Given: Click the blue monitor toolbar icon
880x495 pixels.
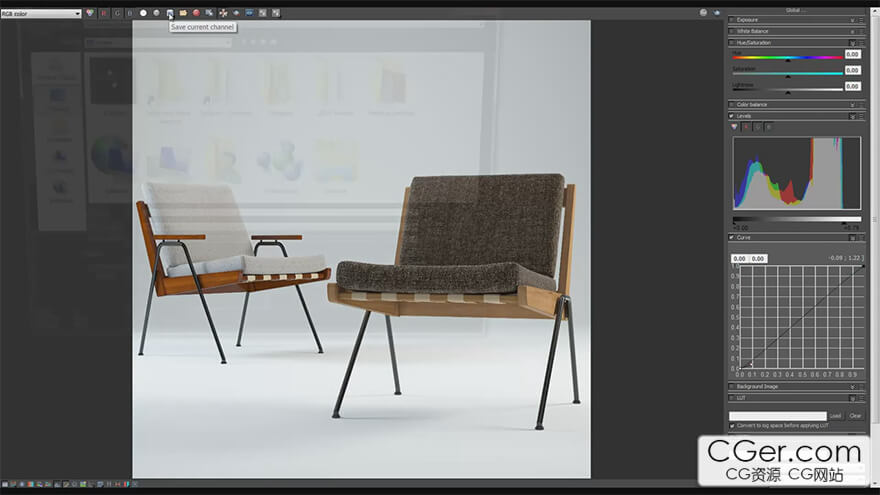Looking at the screenshot, I should click(x=249, y=13).
